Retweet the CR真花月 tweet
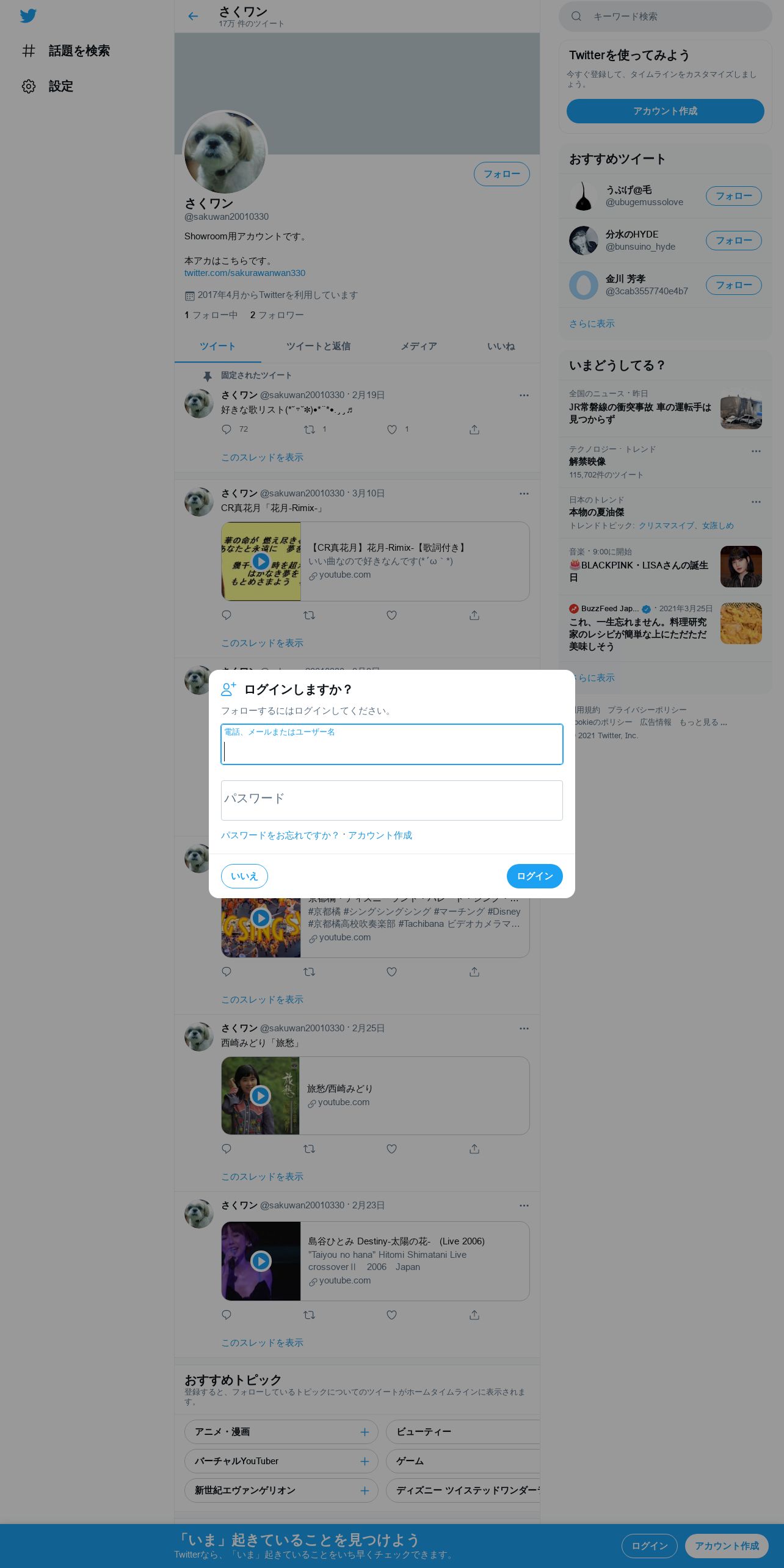 [x=309, y=615]
